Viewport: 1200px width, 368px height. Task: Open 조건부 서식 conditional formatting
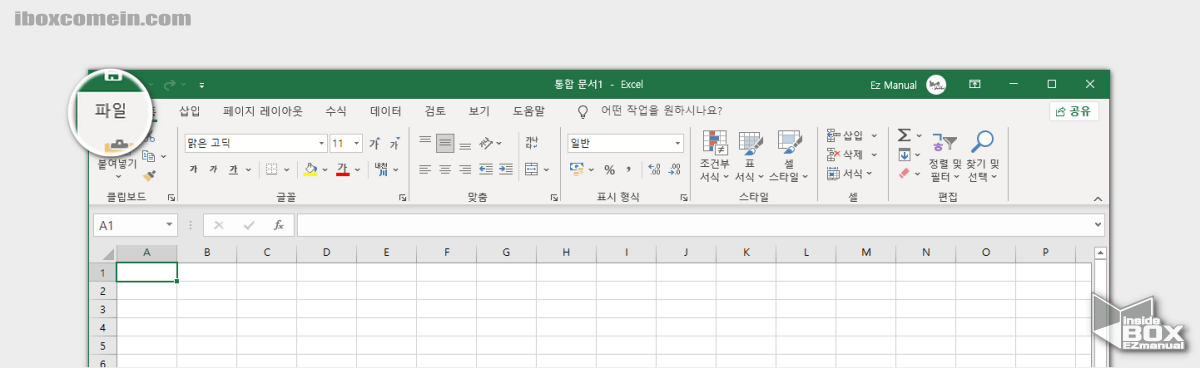[714, 156]
